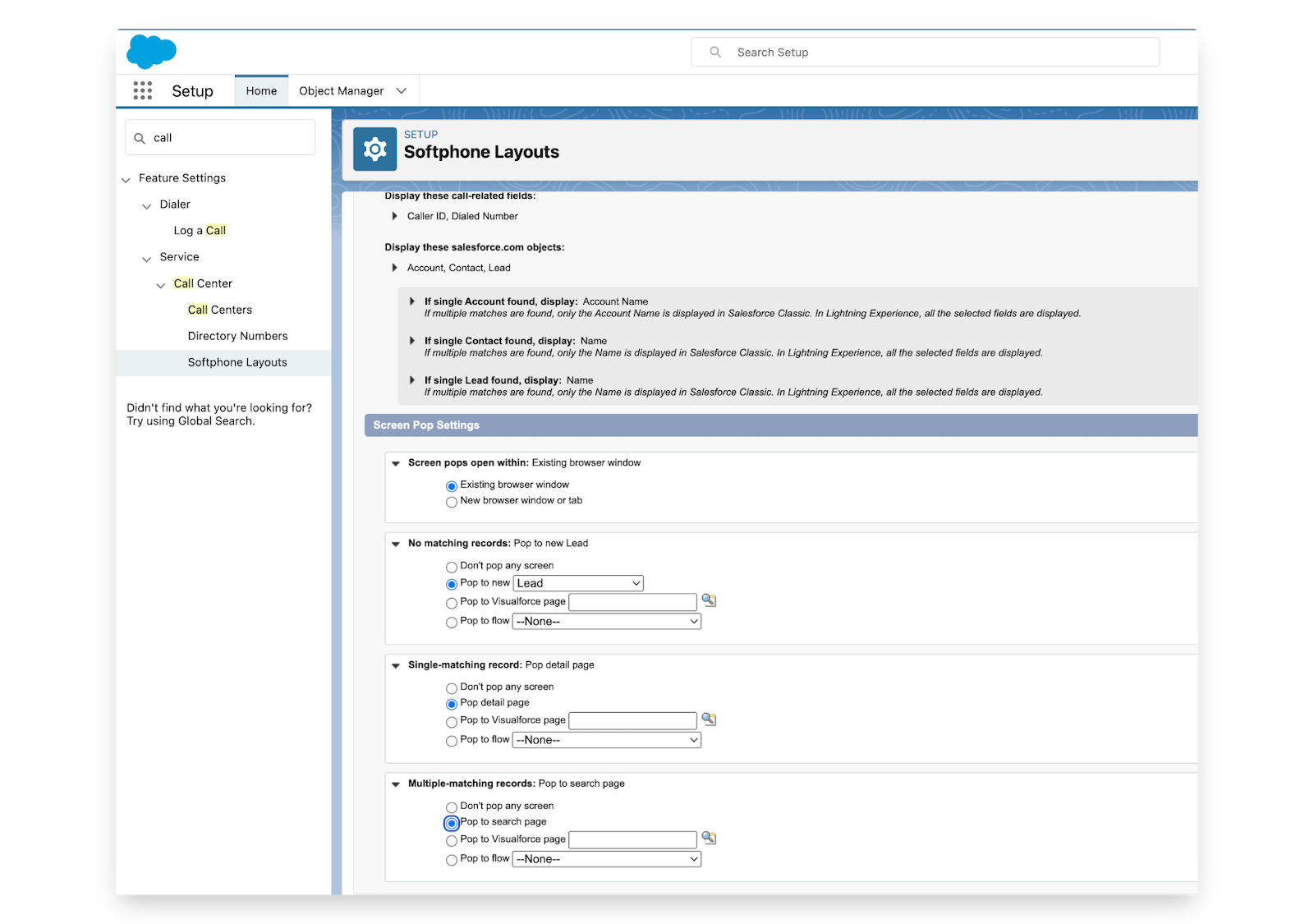Click lookup icon for No matching records Visualforce page

709,601
